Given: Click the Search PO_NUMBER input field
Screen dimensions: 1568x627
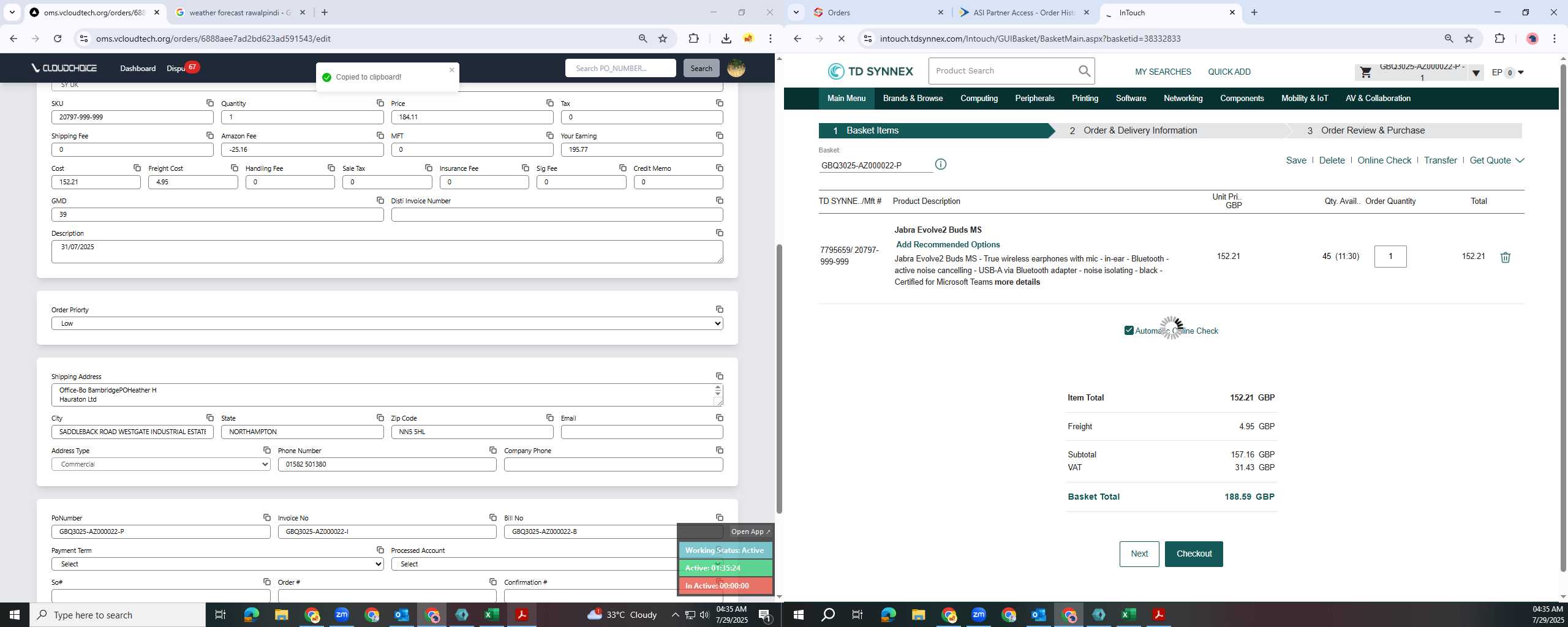Looking at the screenshot, I should click(x=620, y=68).
